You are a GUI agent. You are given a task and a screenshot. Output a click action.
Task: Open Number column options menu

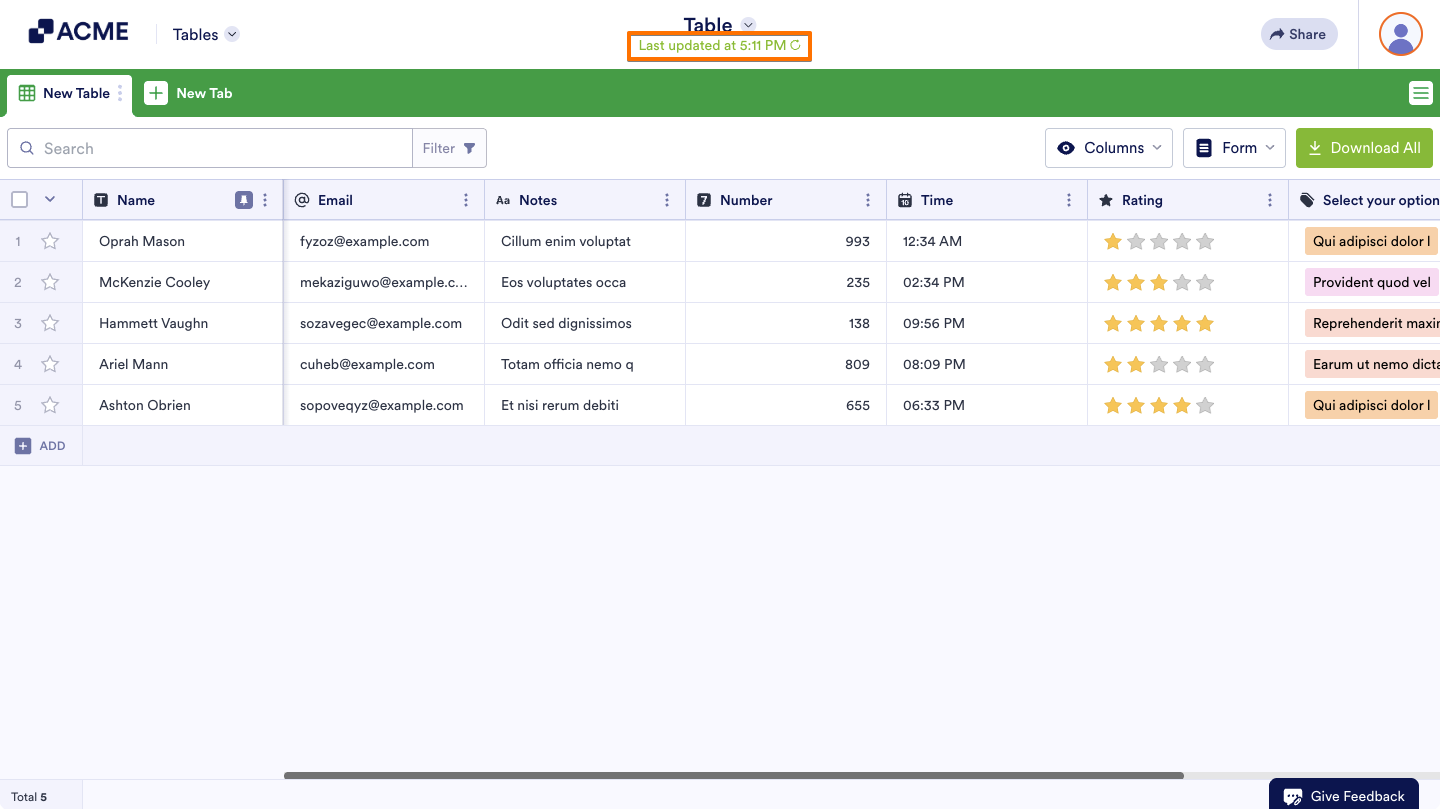[868, 200]
